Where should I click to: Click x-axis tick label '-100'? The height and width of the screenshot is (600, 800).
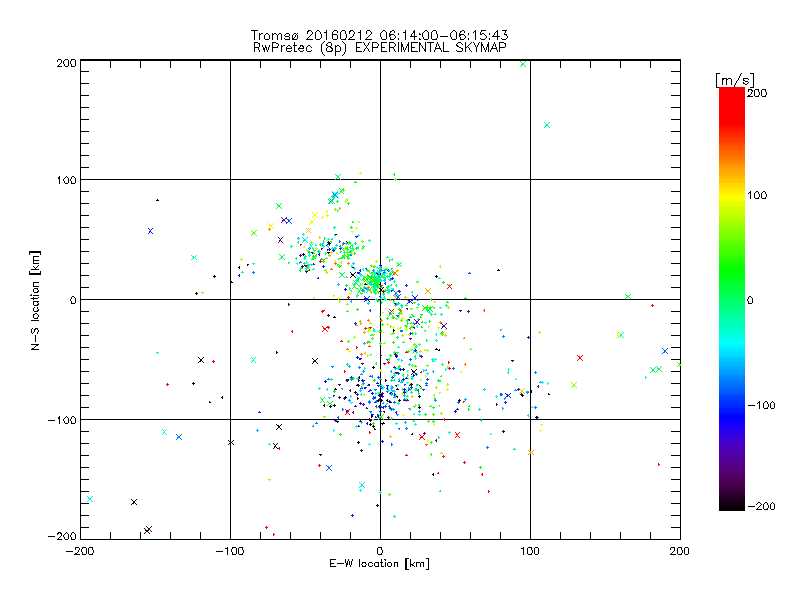230,551
